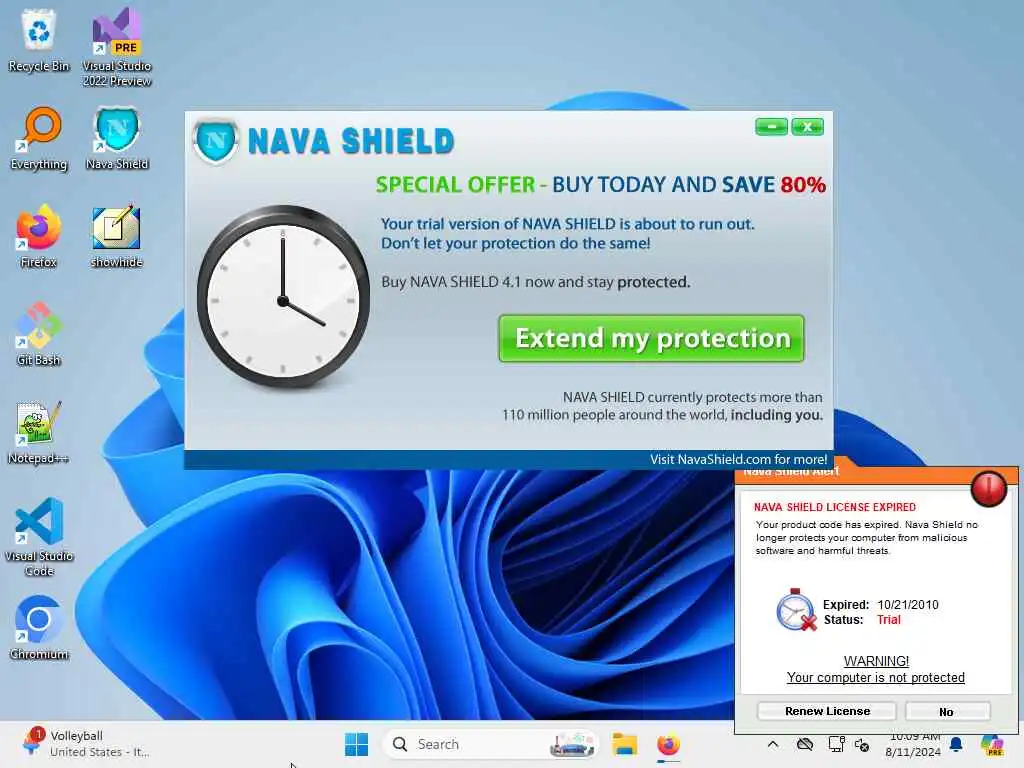Screen dimensions: 1024x768
Task: Open the Volleyball news widget
Action: click(x=85, y=743)
